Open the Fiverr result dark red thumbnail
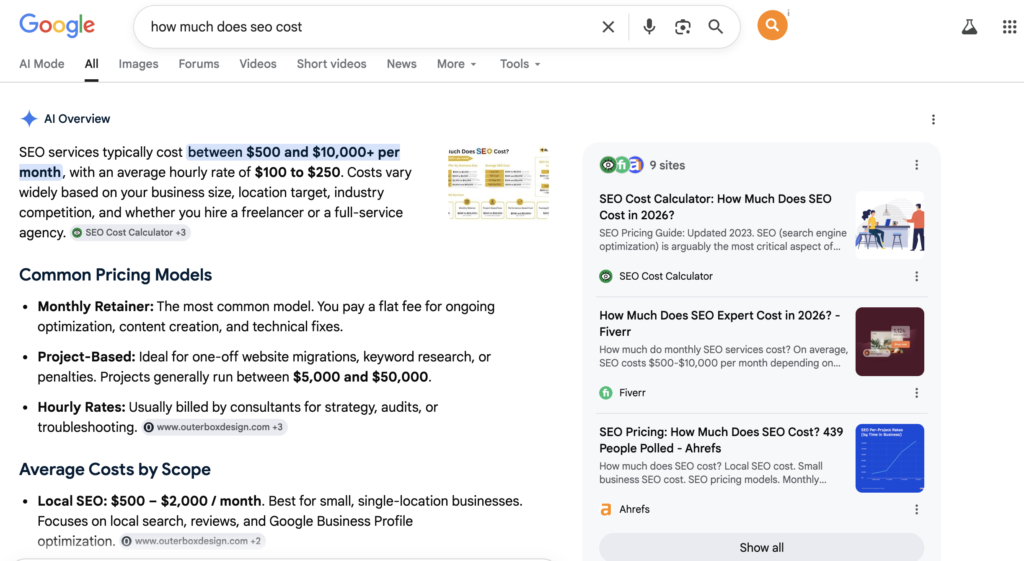The image size is (1024, 561). coord(889,342)
